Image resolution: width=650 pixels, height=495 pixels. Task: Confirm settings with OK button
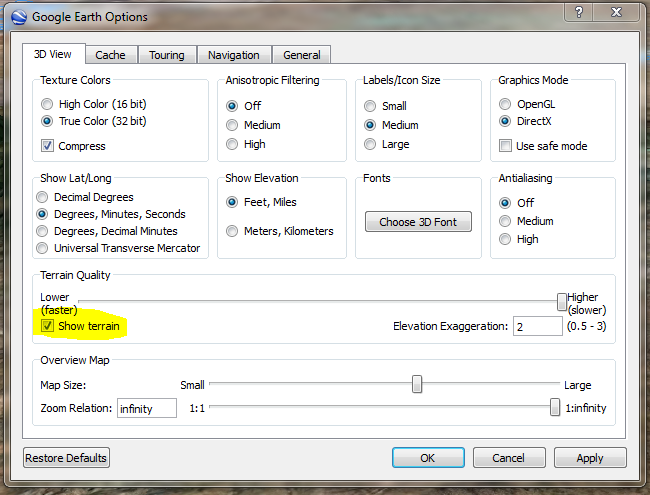428,458
